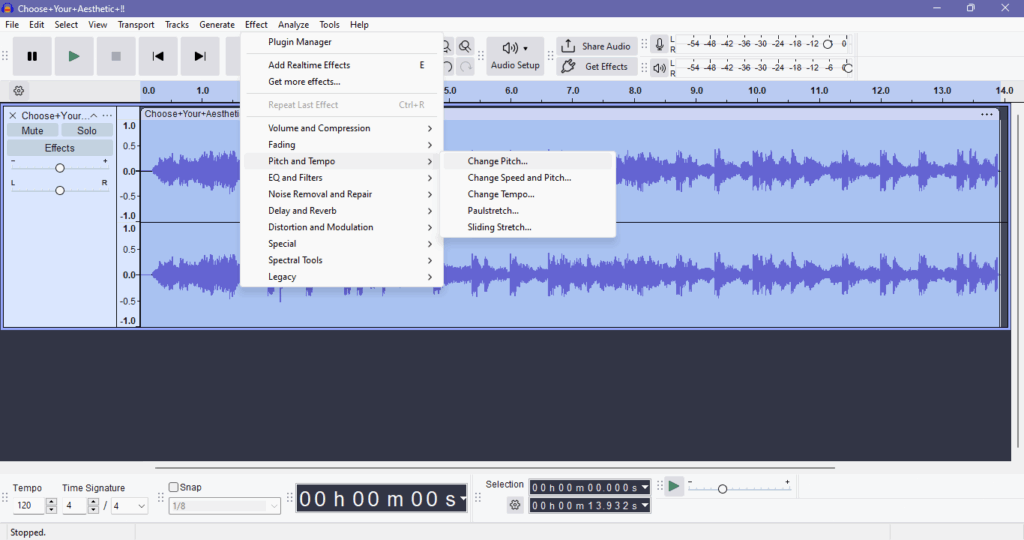
Task: Select Change Tempo... from submenu
Action: coord(501,194)
